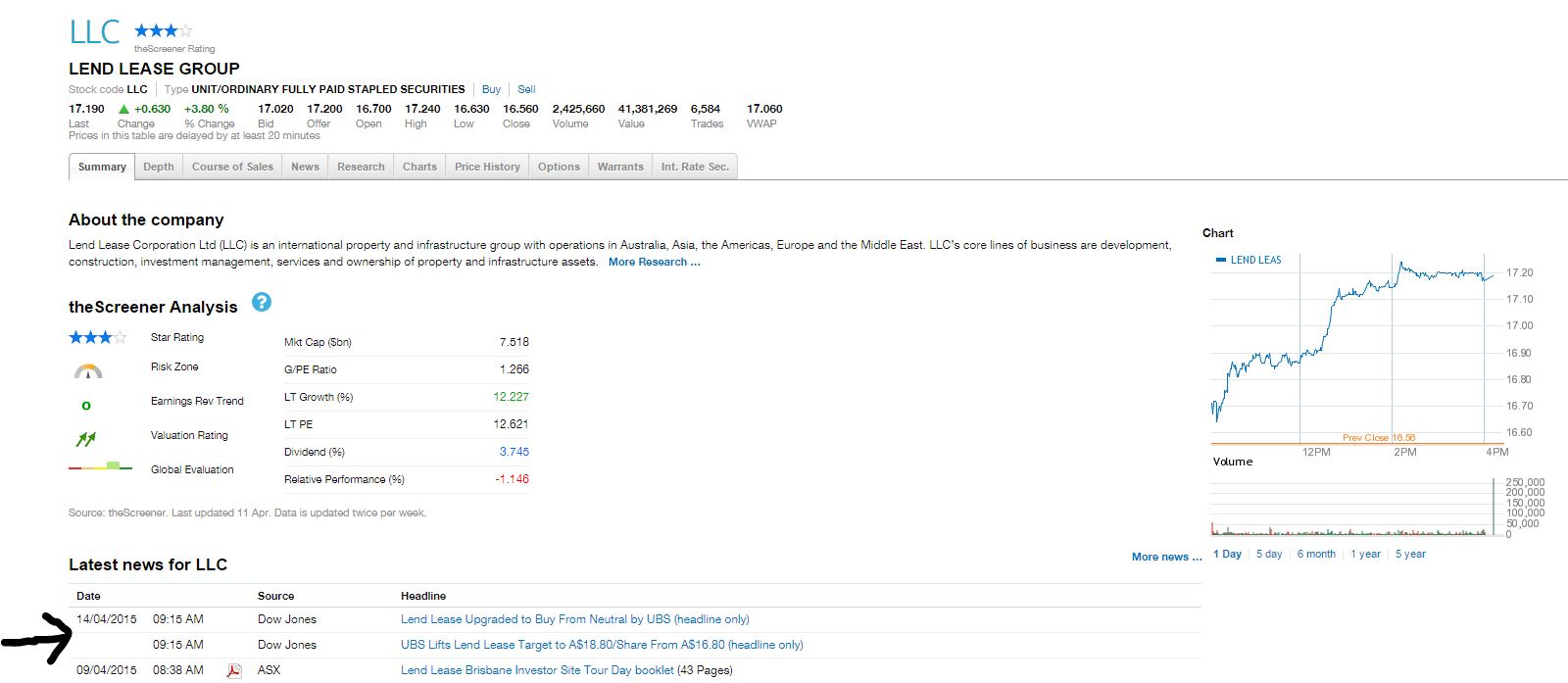The width and height of the screenshot is (1568, 683).
Task: Click the Volume figure 2,425,660
Action: (x=578, y=109)
